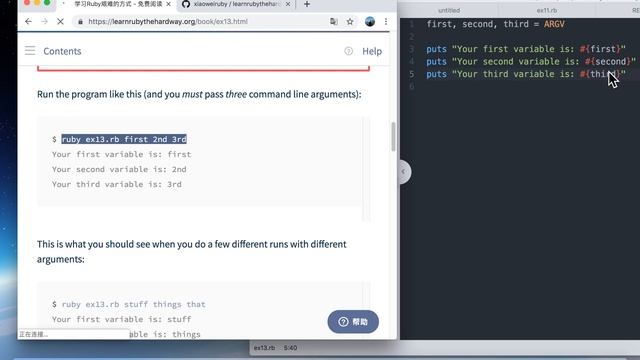The width and height of the screenshot is (640, 360).
Task: Open the ex11.rb editor tab
Action: tap(546, 10)
